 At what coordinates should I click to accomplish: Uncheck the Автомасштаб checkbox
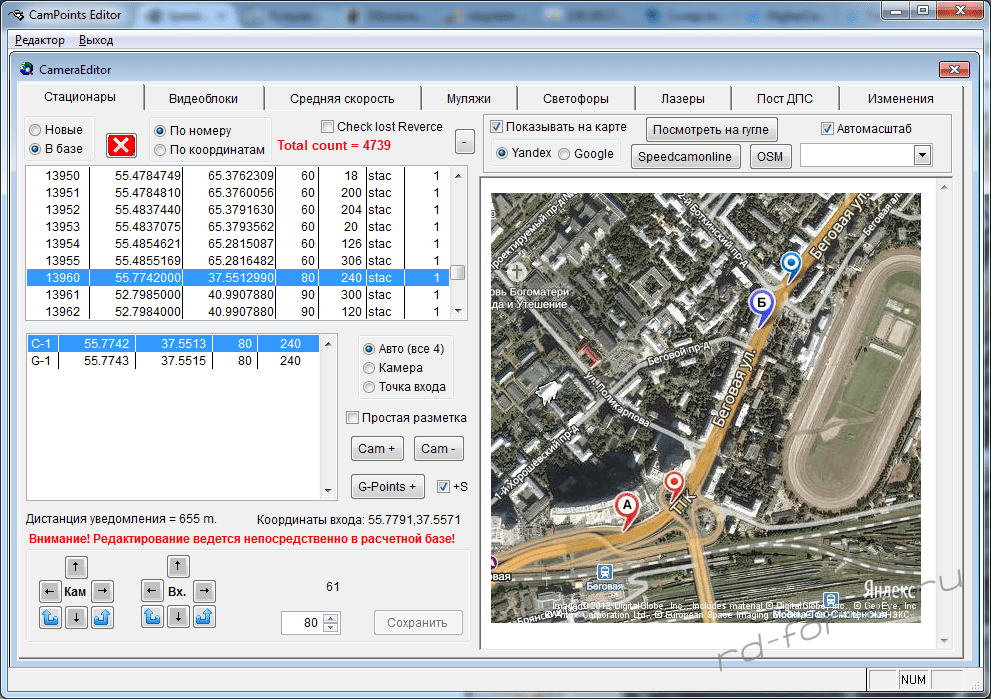tap(827, 128)
